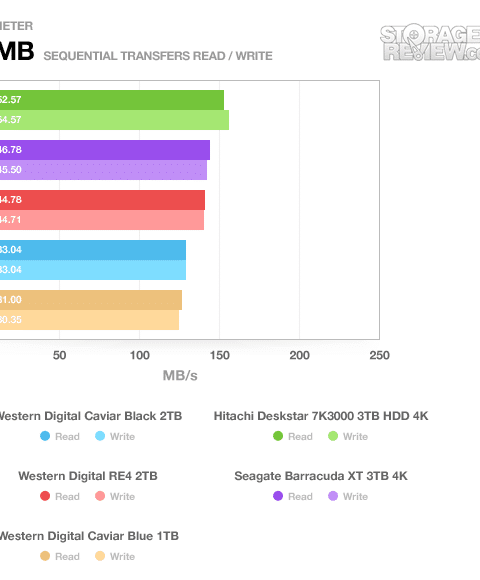Click the light purple bar labeled 5.50
The image size is (480, 580).
click(104, 170)
